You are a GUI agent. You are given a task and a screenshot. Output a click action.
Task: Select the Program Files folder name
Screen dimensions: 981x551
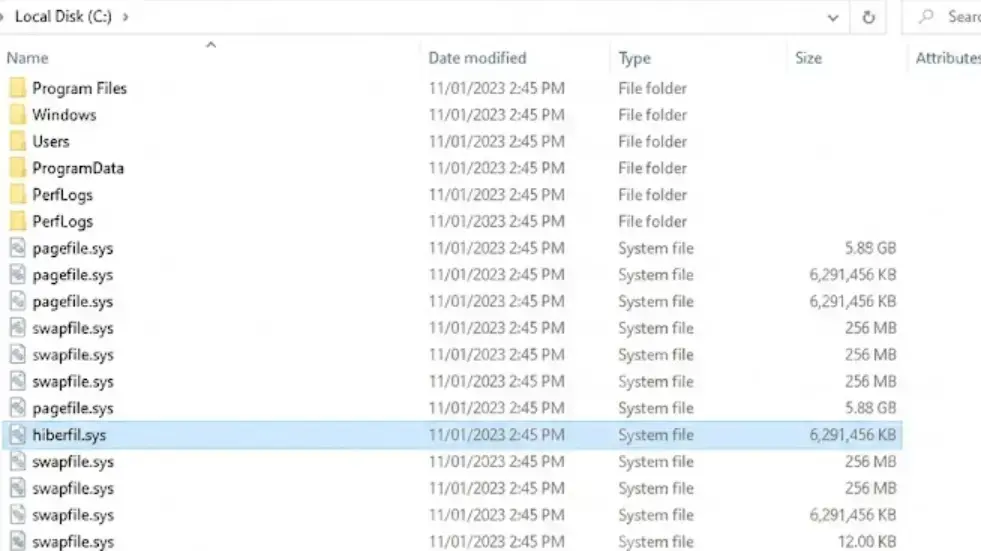tap(79, 88)
